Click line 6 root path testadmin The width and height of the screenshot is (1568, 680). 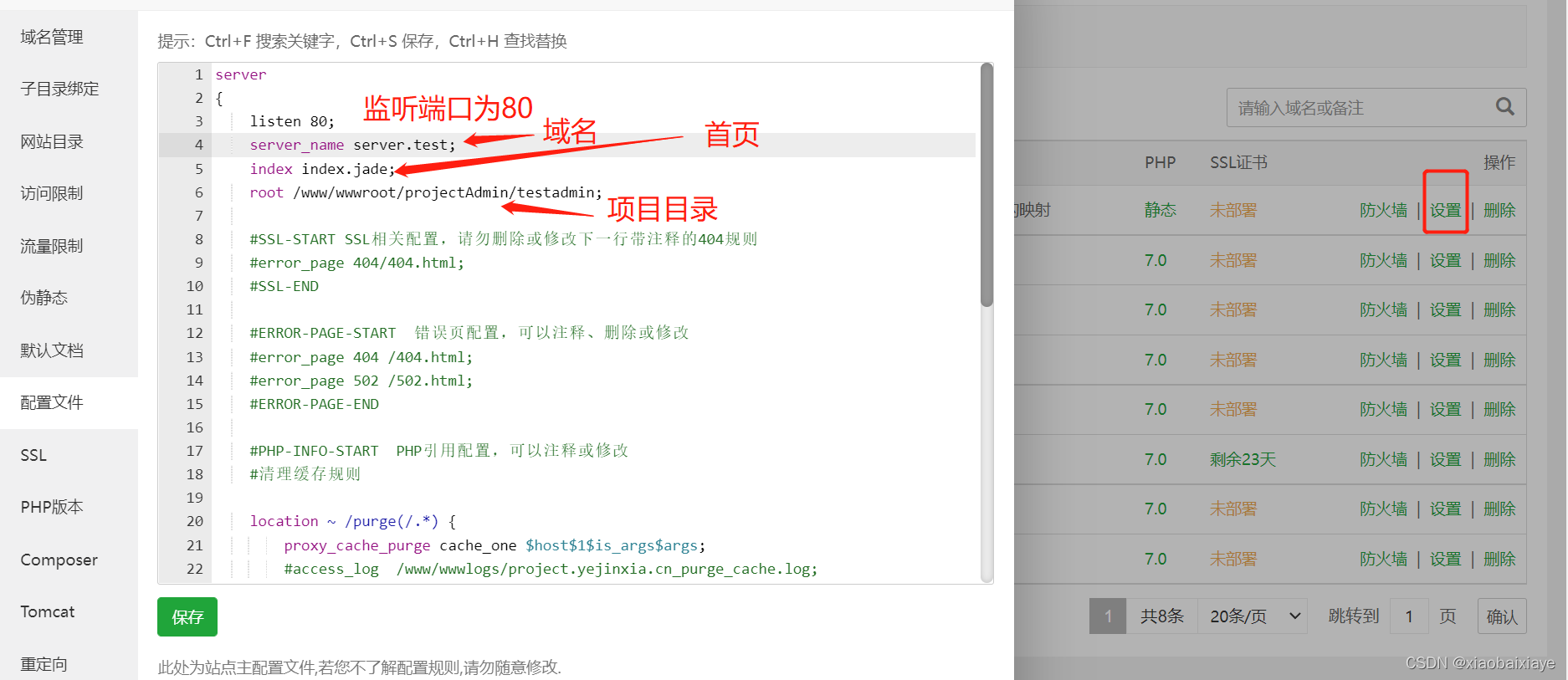426,192
